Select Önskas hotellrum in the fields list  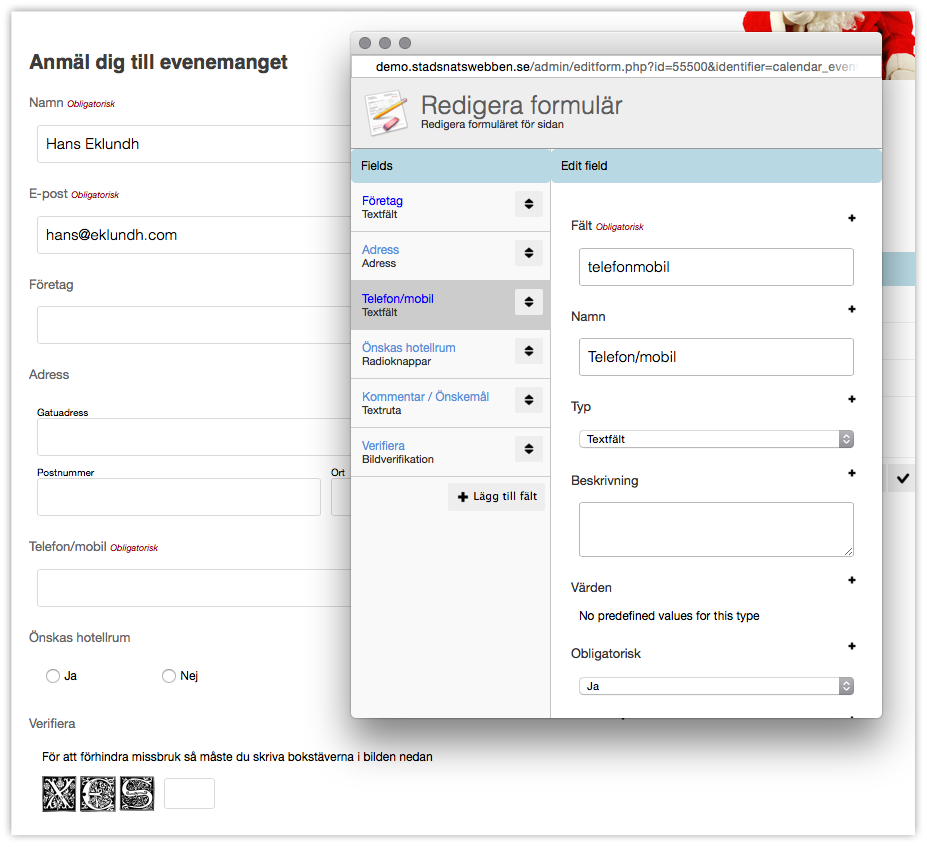pos(409,348)
